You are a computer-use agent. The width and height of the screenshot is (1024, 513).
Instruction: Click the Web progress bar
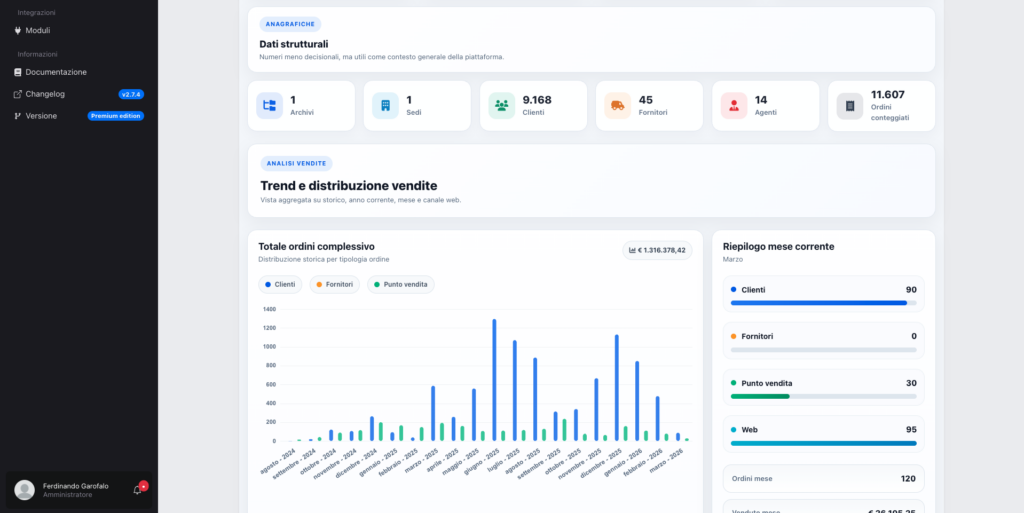pos(823,443)
